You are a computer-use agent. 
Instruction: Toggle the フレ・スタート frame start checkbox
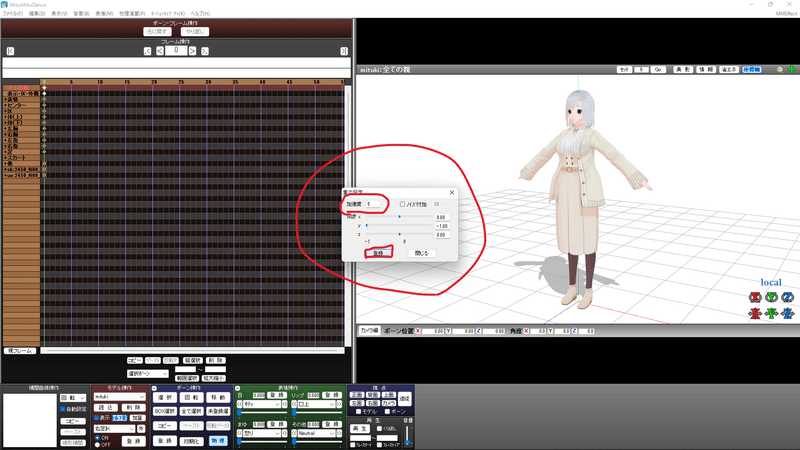pyautogui.click(x=353, y=445)
